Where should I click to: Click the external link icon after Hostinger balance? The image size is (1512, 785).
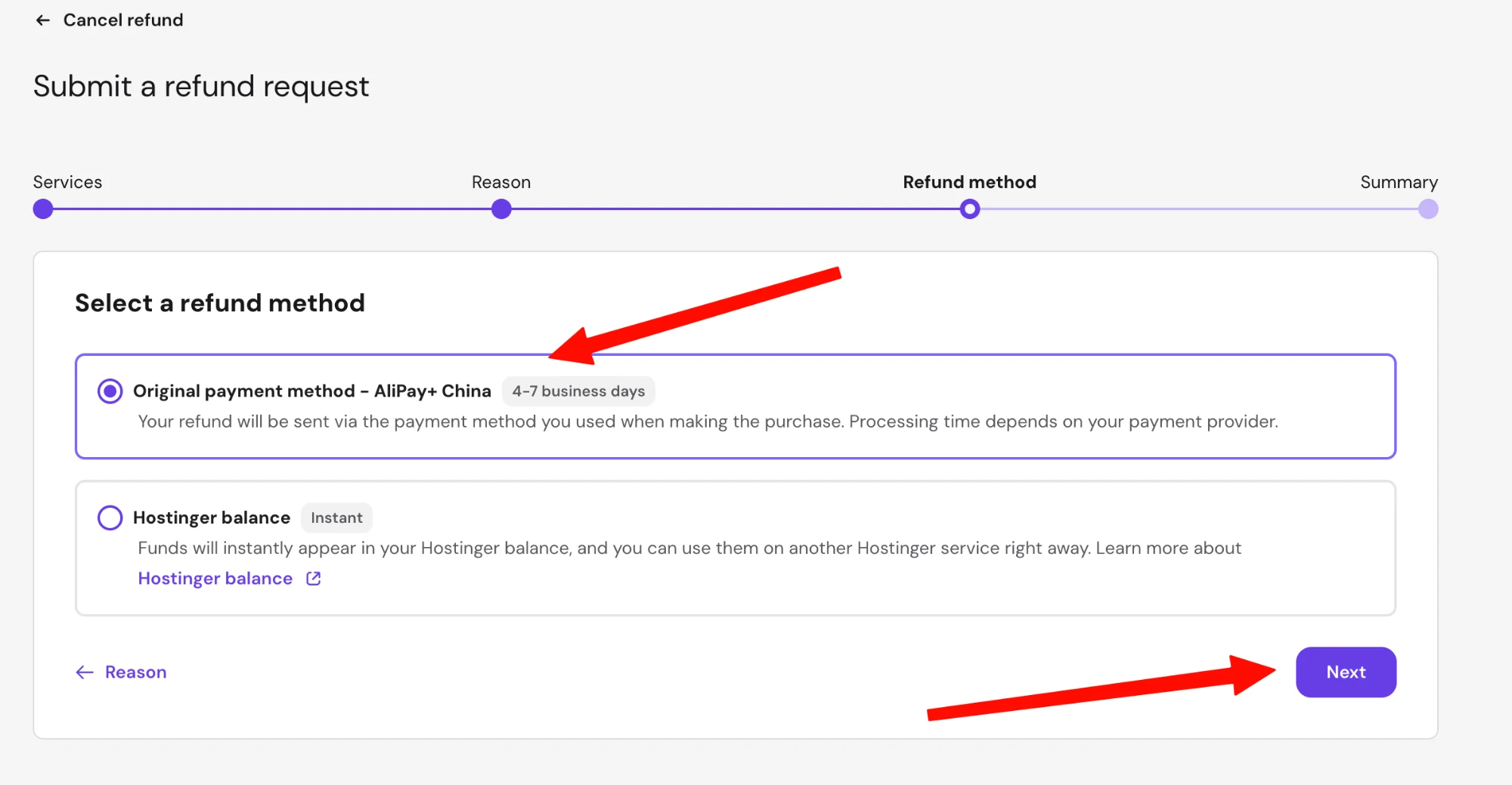[x=314, y=579]
